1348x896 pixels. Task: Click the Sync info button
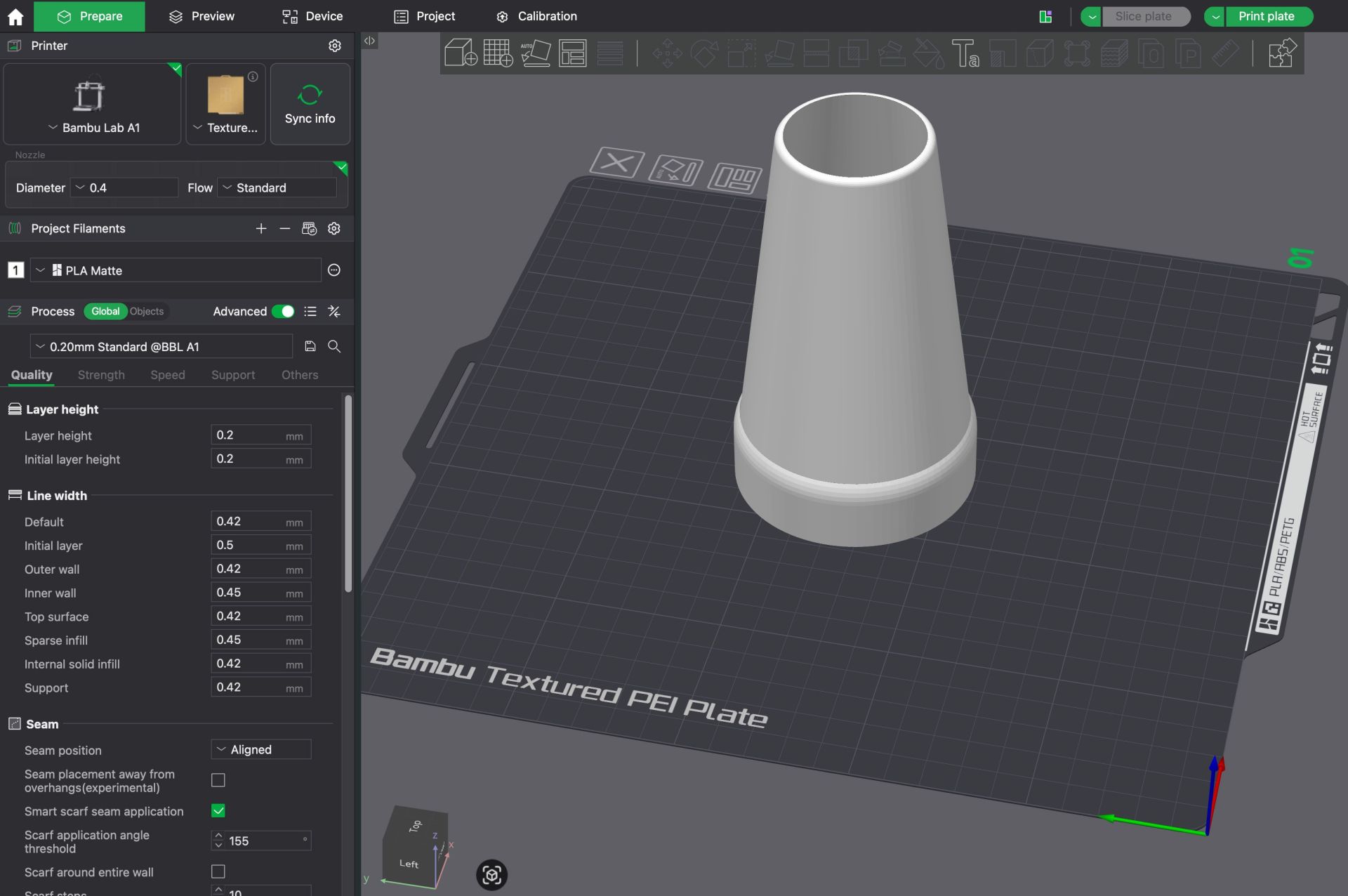click(x=310, y=104)
